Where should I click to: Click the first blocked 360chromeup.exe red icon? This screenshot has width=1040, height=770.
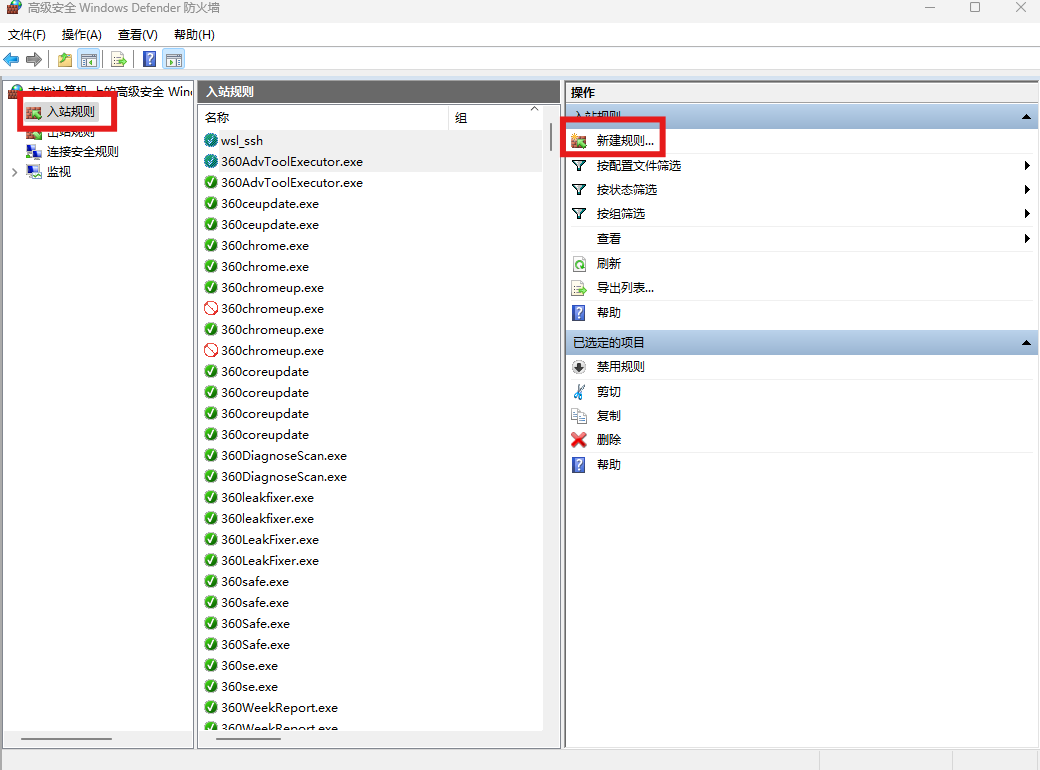(x=211, y=308)
